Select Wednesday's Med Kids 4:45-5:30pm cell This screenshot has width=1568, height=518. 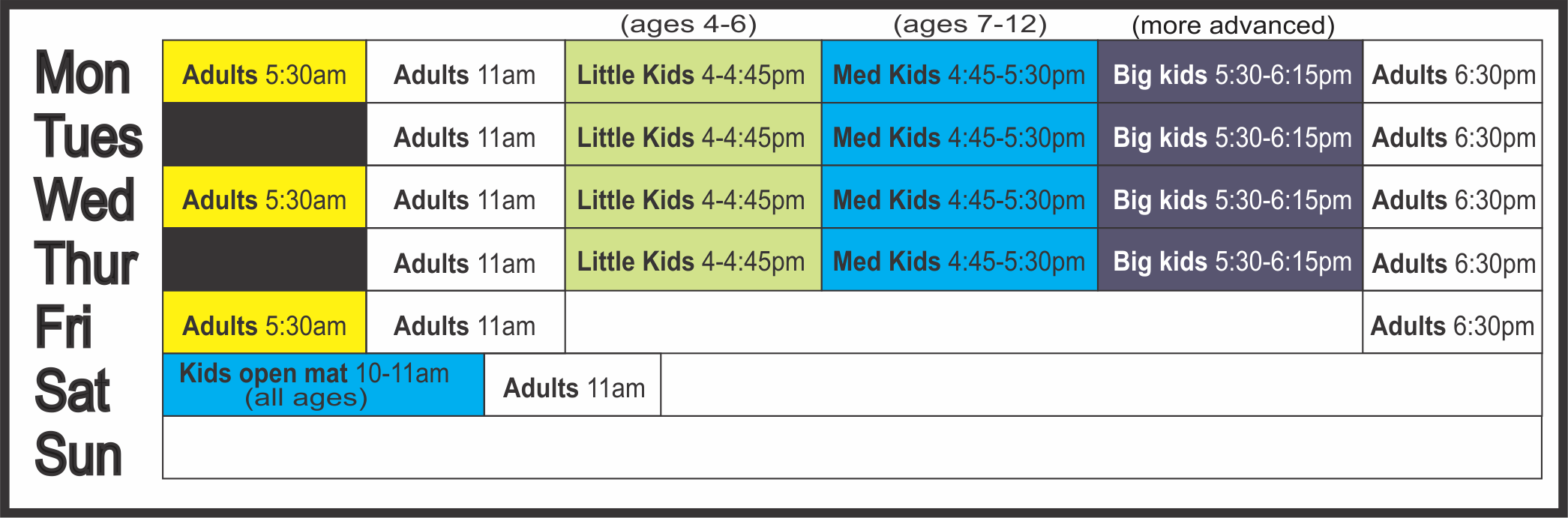click(959, 197)
